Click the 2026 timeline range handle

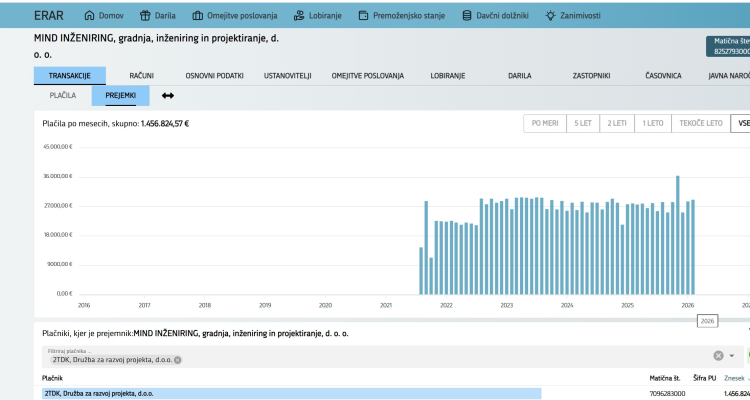pyautogui.click(x=707, y=321)
